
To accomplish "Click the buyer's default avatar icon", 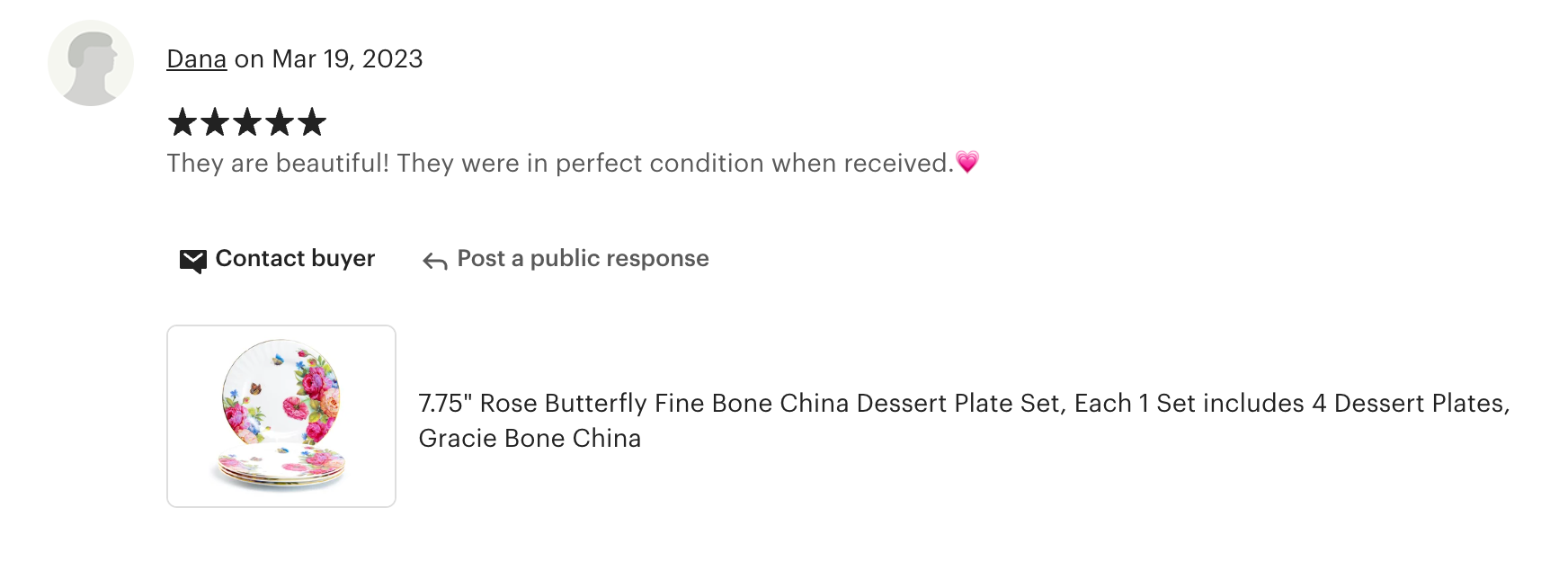I will 91,63.
